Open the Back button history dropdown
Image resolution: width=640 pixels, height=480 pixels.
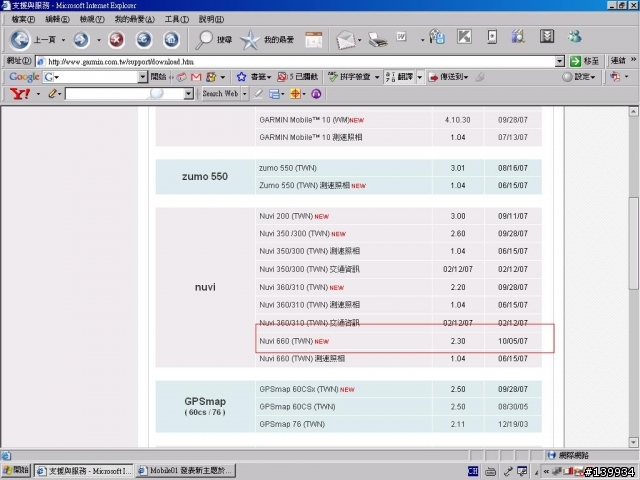[63, 40]
